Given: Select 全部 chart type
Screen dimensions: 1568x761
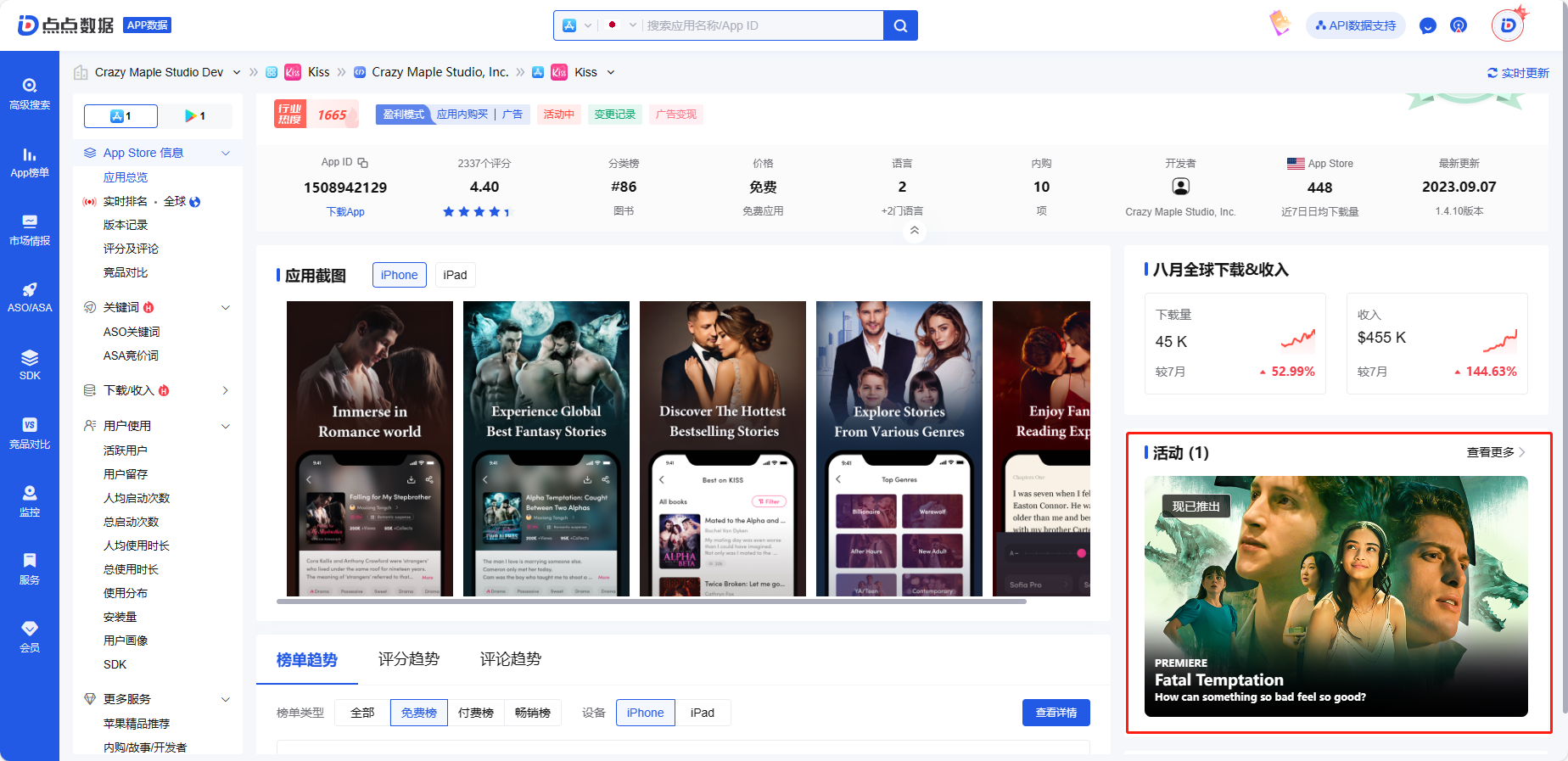Looking at the screenshot, I should [x=362, y=713].
